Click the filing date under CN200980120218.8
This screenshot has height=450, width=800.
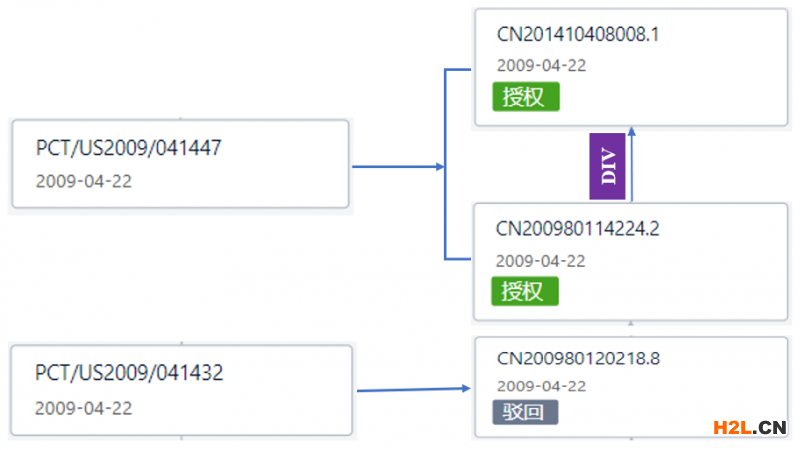click(541, 386)
